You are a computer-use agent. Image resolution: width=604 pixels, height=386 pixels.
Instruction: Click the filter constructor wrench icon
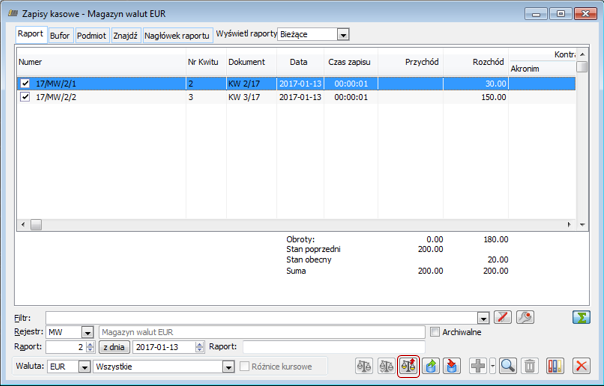click(525, 317)
